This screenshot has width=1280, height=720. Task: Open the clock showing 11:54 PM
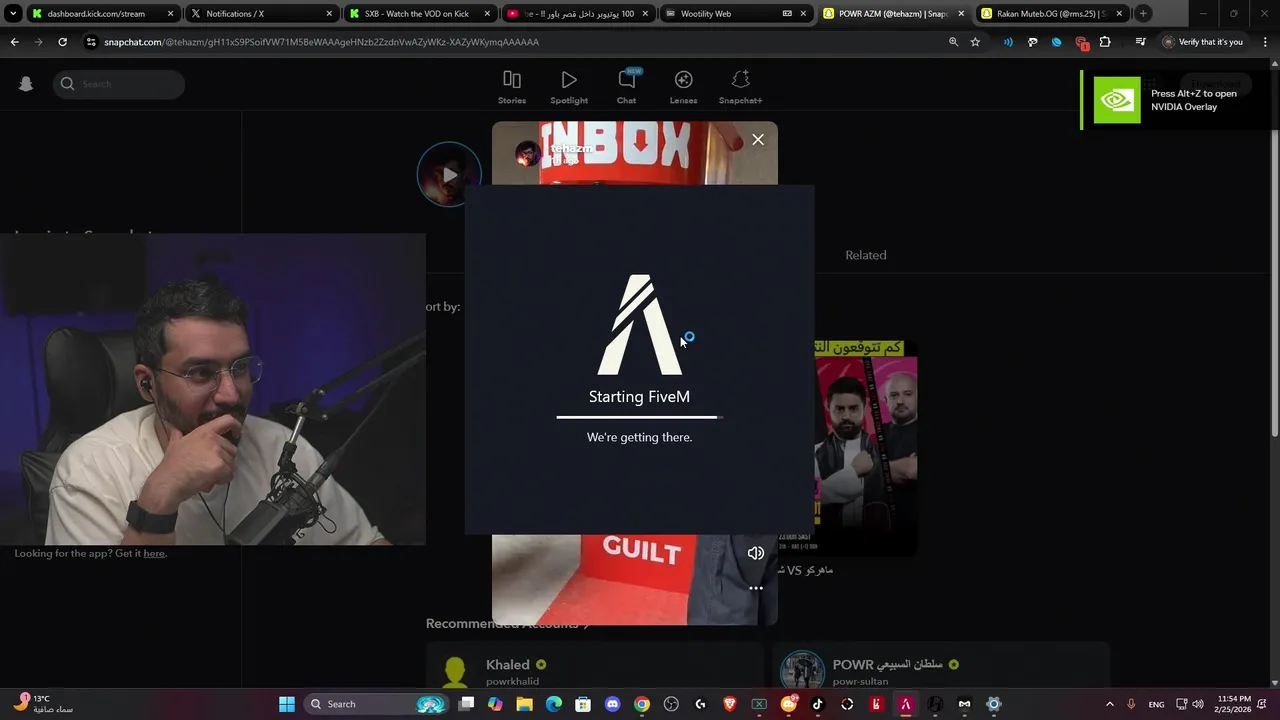(1232, 704)
